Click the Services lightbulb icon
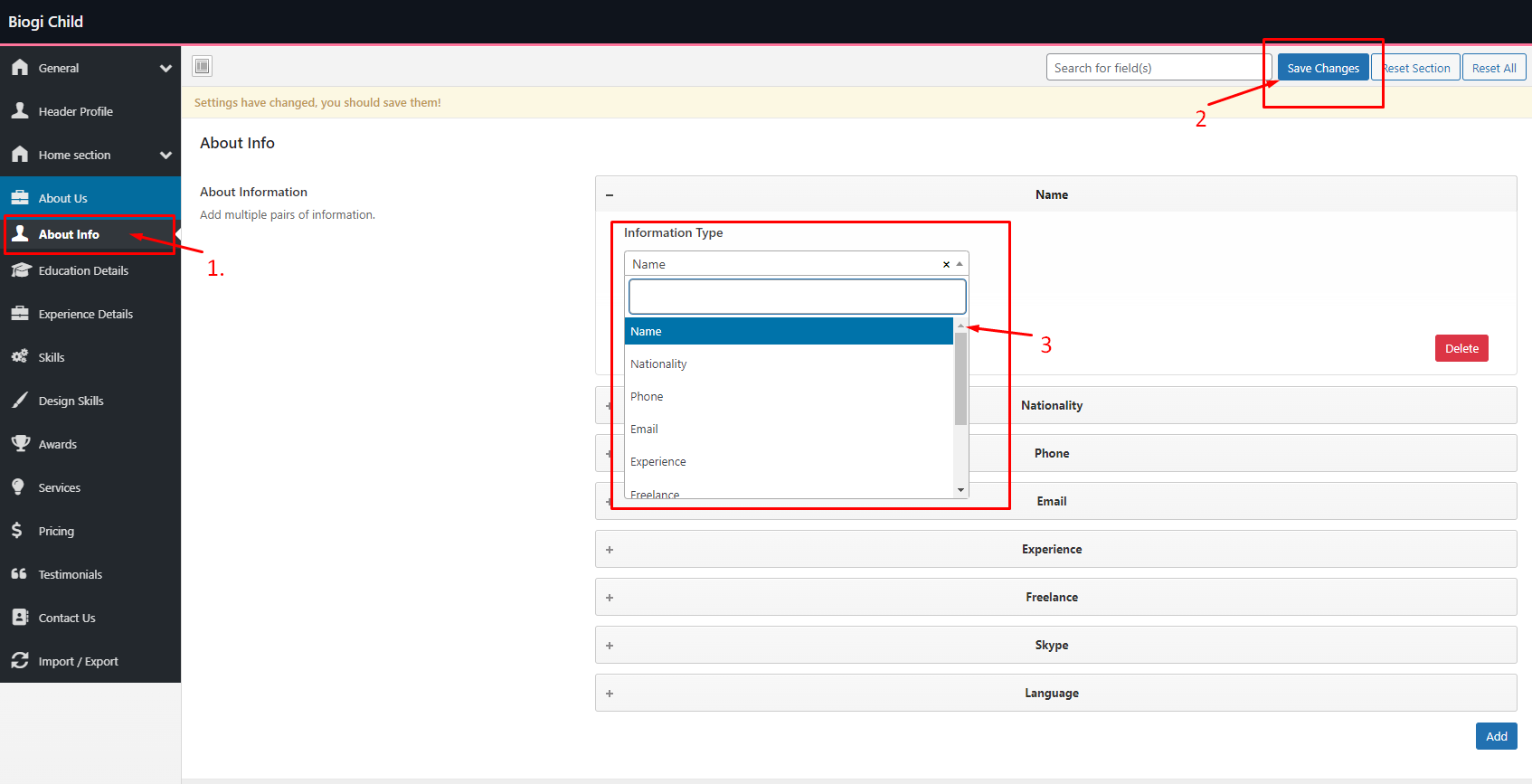Screen dimensions: 1532x784 [18, 486]
